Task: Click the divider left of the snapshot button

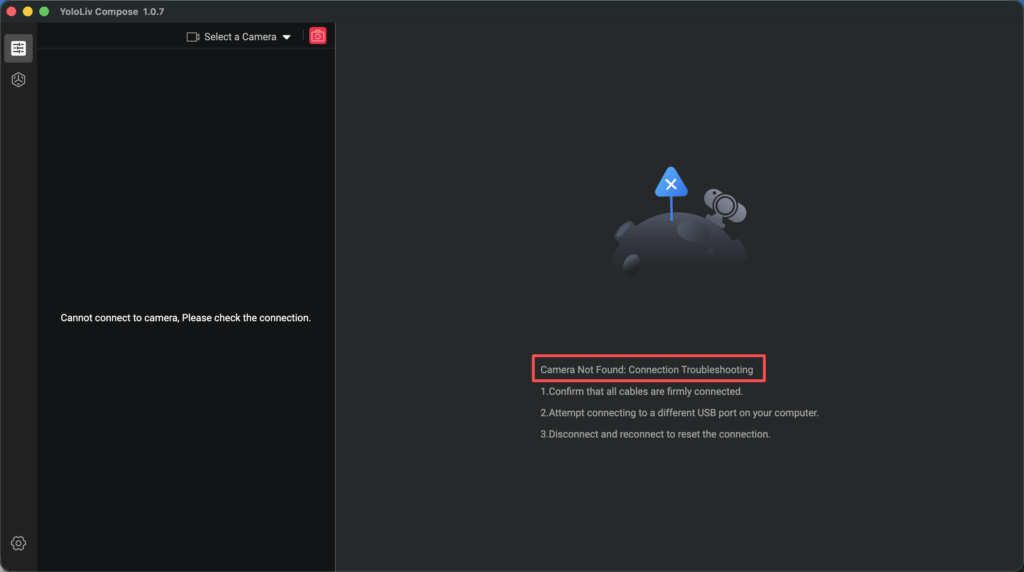Action: [x=303, y=37]
